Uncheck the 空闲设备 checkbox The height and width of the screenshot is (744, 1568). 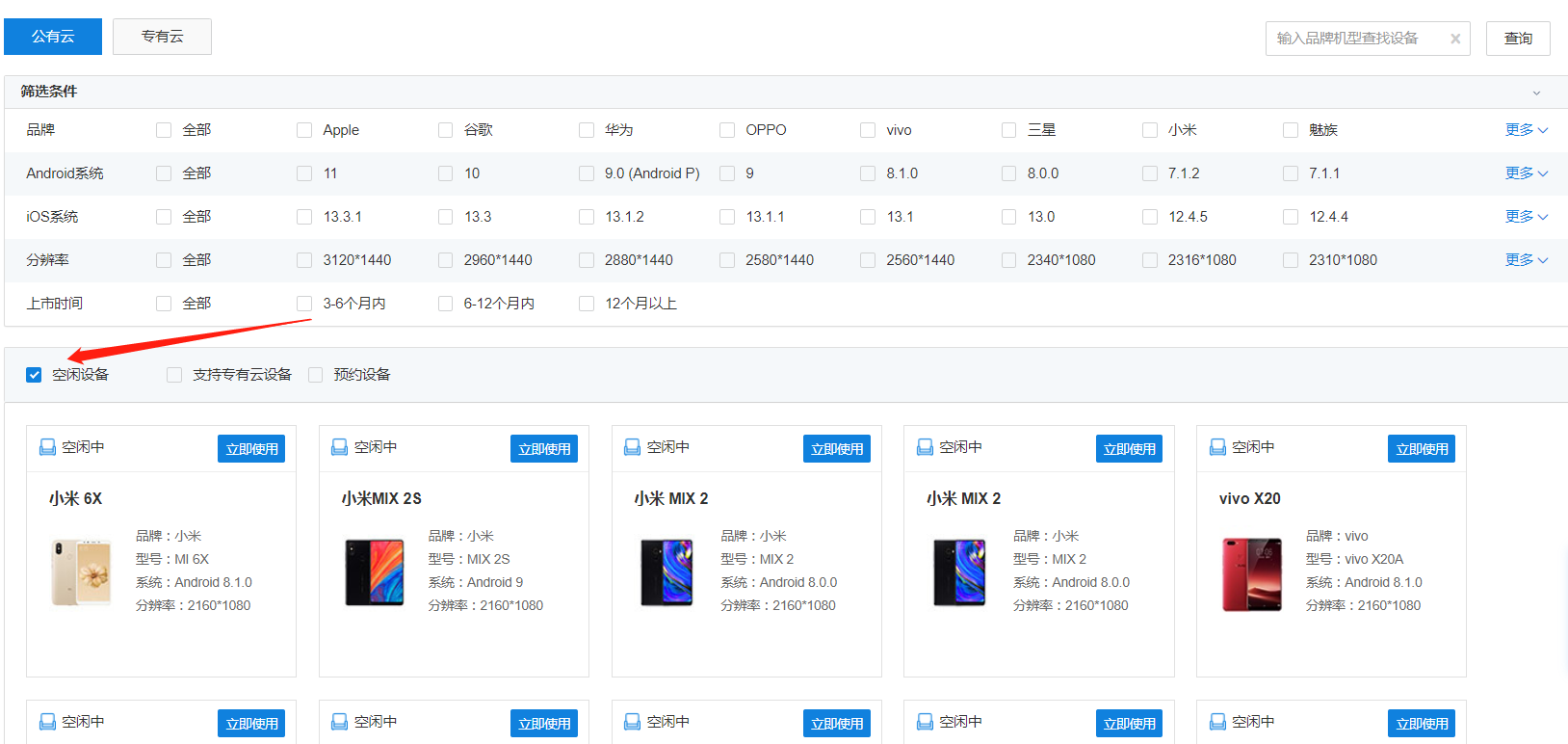pos(34,375)
